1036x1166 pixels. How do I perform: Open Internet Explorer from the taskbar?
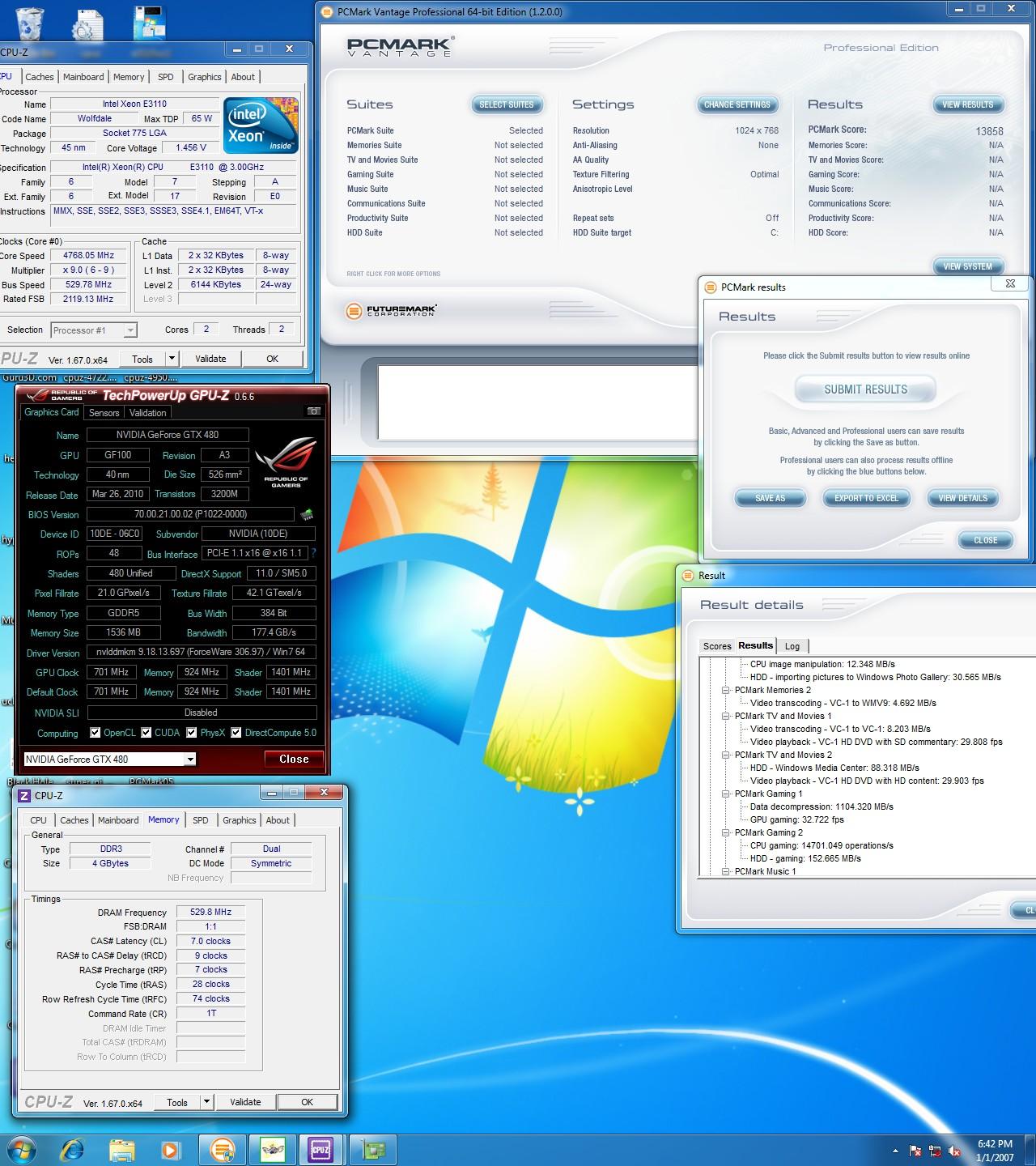73,1149
